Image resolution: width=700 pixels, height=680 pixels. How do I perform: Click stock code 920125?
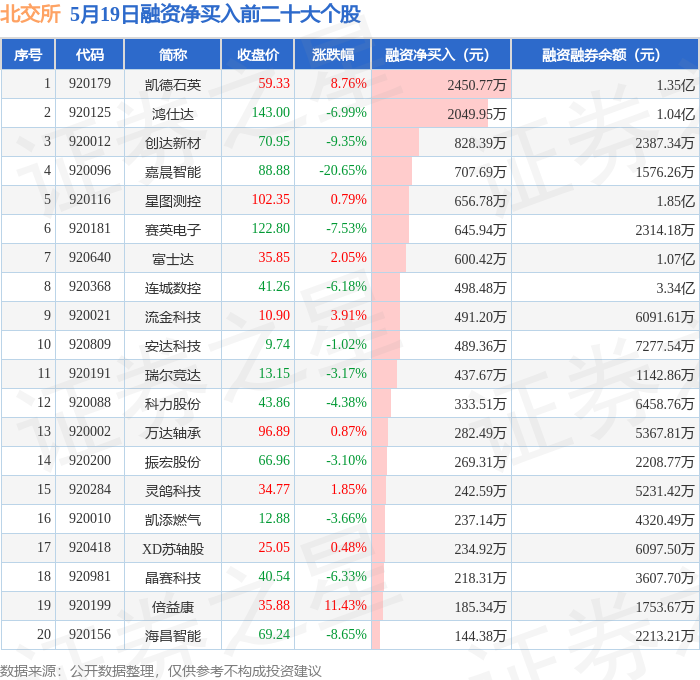(x=89, y=113)
